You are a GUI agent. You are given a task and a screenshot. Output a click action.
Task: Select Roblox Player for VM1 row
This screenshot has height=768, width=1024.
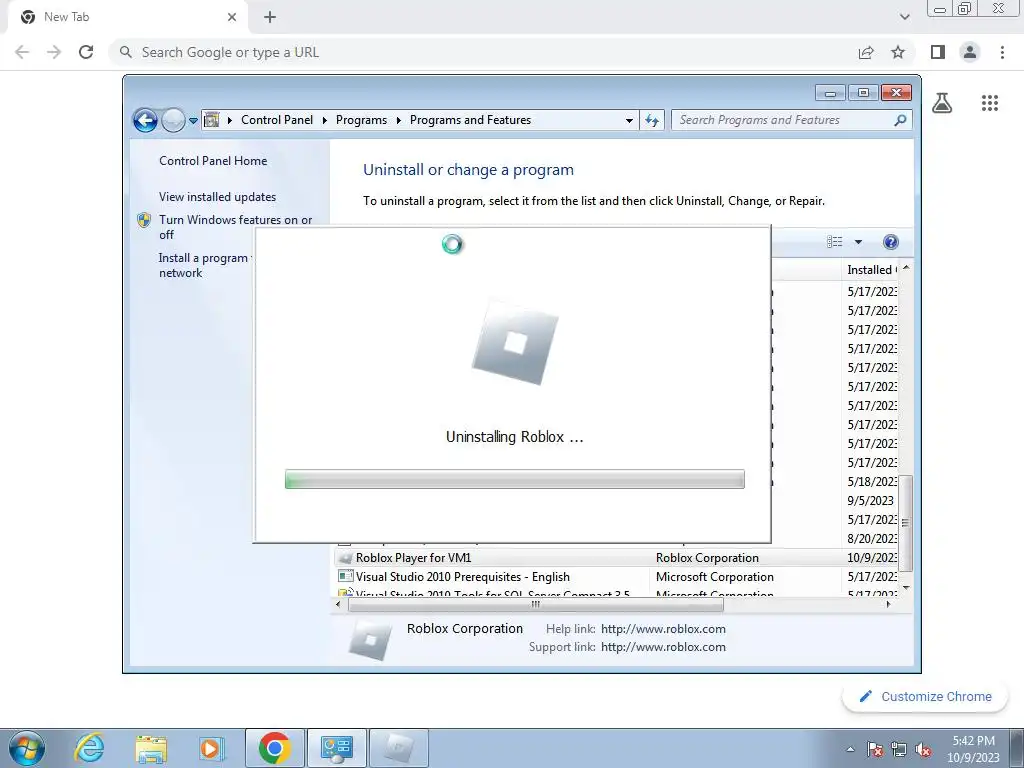[x=617, y=558]
